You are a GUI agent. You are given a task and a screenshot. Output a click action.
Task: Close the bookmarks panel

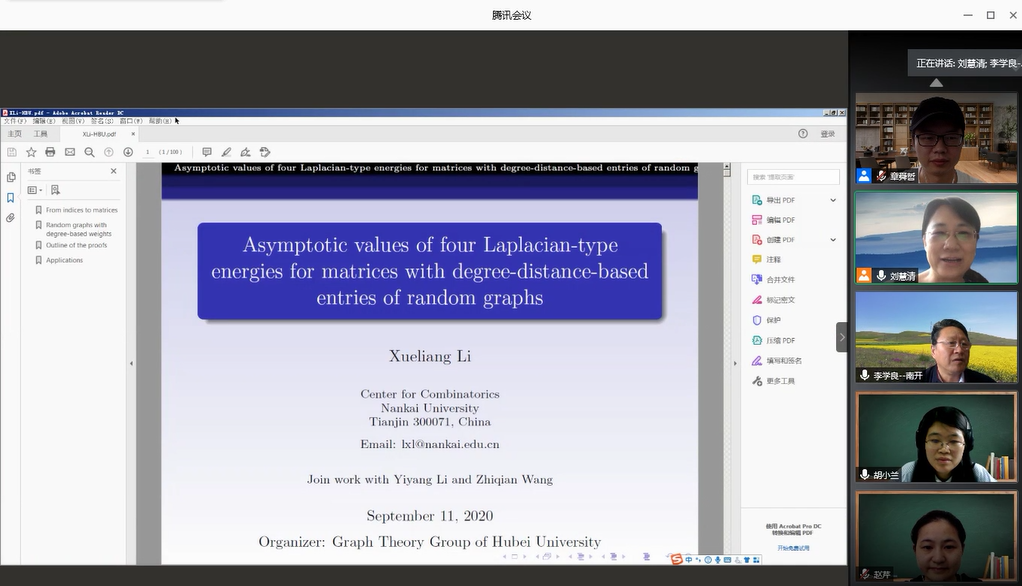[x=113, y=171]
